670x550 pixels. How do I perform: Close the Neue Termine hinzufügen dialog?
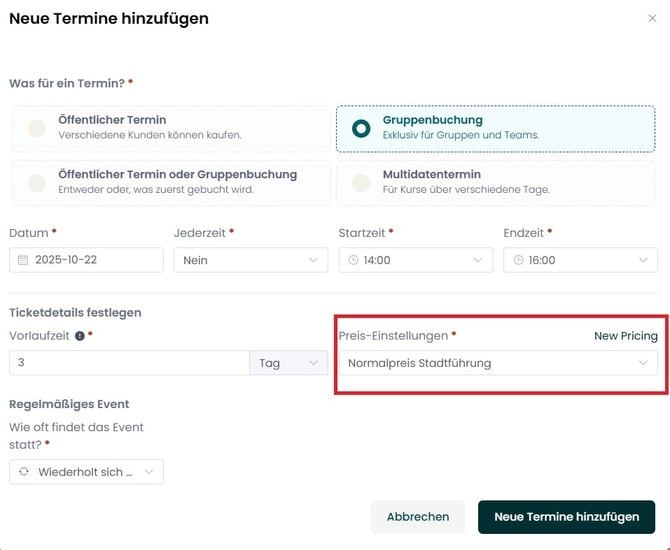[652, 18]
